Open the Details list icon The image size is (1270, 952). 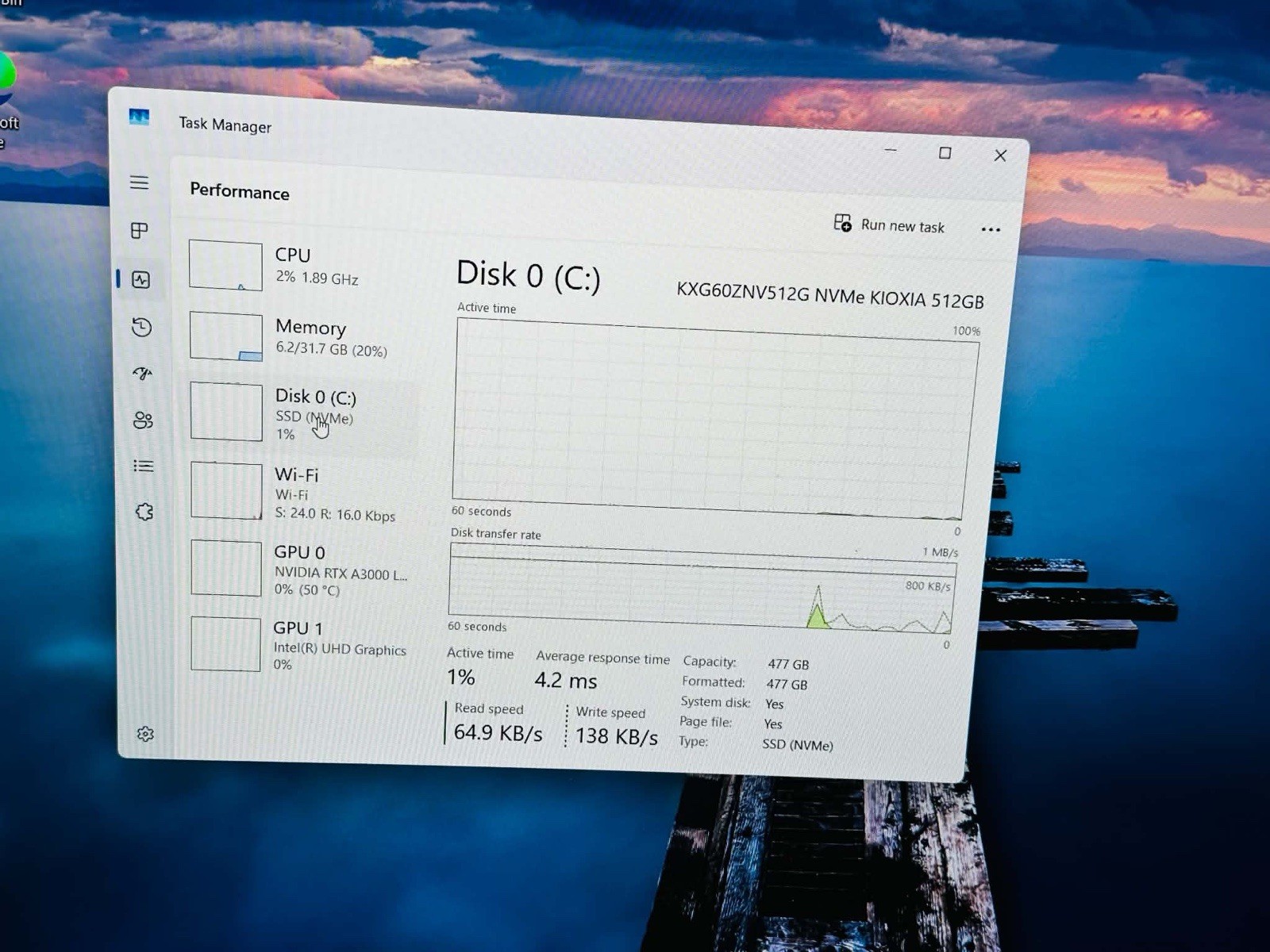(x=143, y=466)
